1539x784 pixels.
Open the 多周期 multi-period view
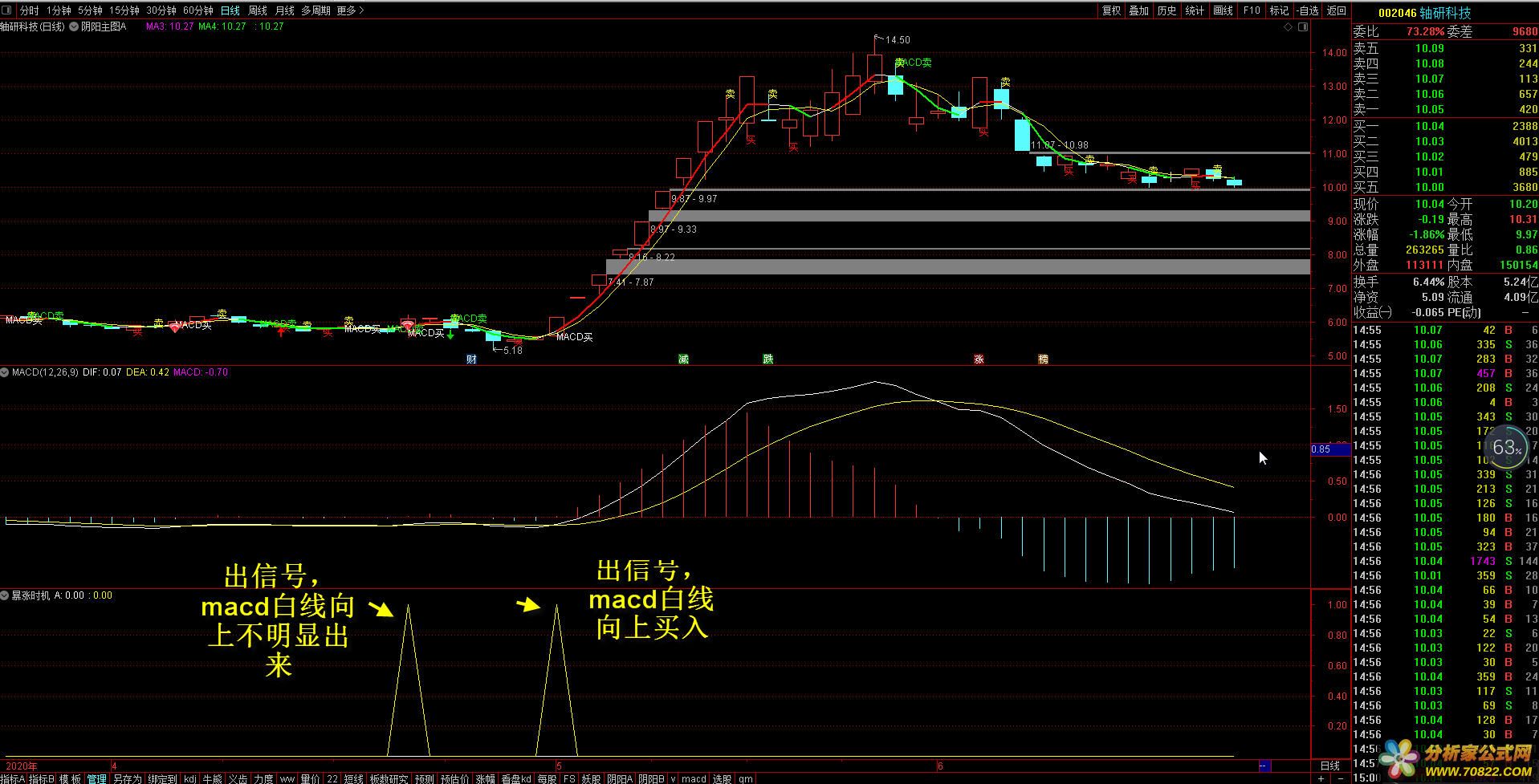tap(316, 10)
